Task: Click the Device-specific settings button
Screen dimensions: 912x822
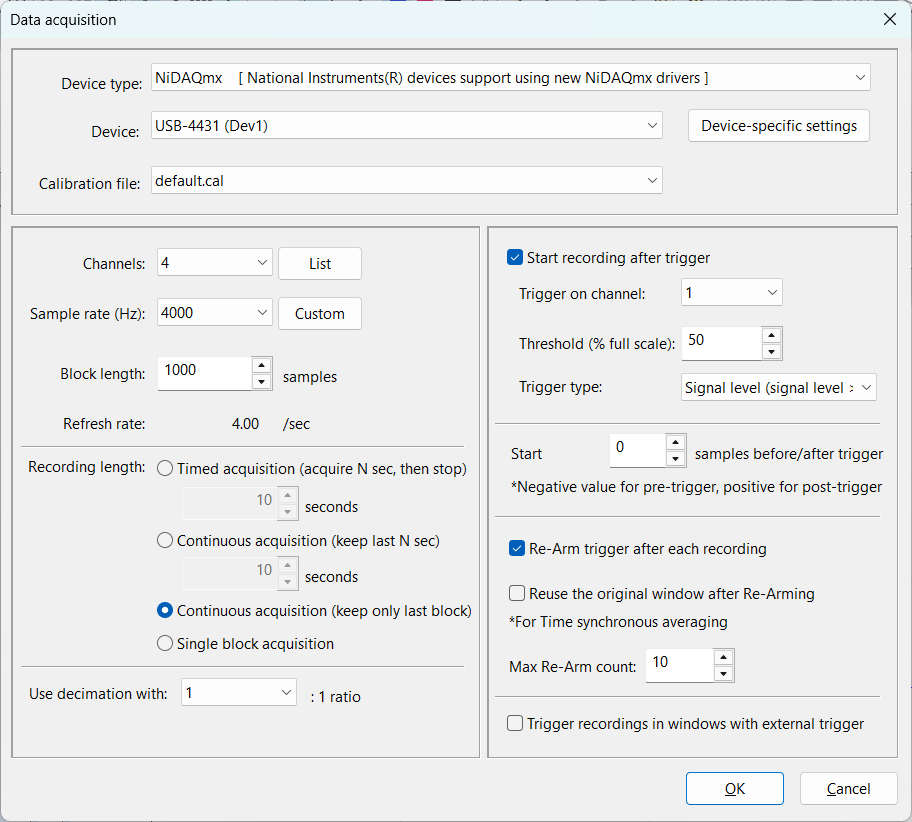Action: pos(779,126)
